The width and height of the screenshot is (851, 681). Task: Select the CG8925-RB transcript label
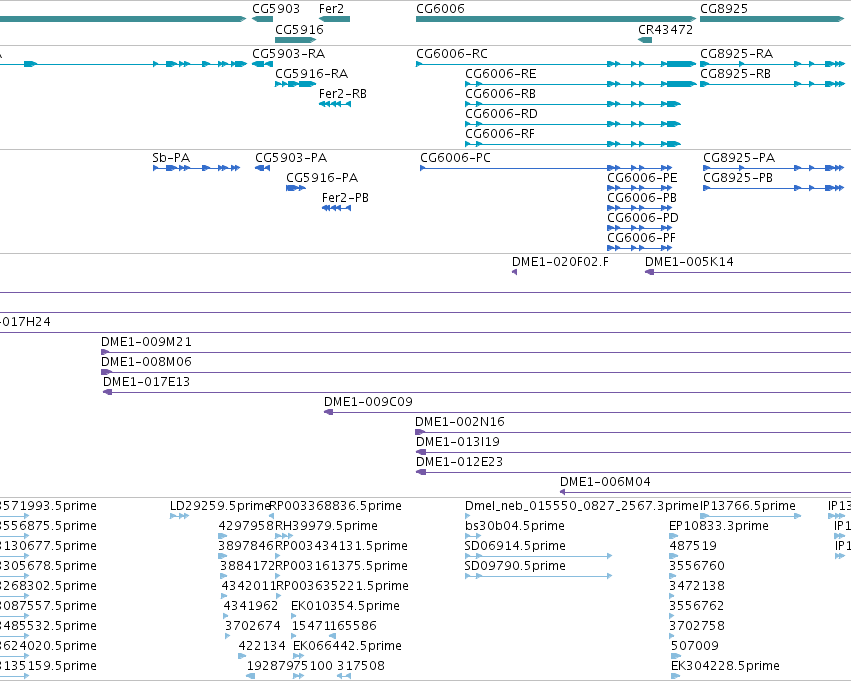tap(735, 74)
